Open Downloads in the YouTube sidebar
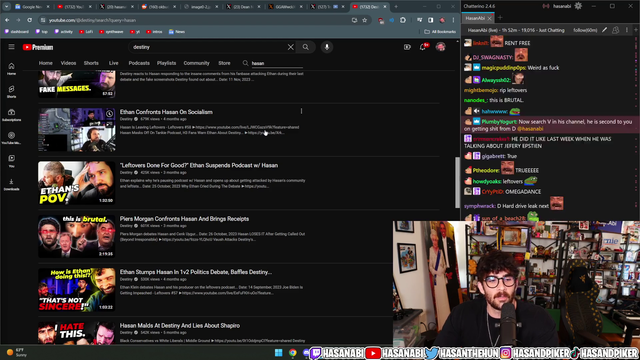This screenshot has width=640, height=360. tap(11, 184)
